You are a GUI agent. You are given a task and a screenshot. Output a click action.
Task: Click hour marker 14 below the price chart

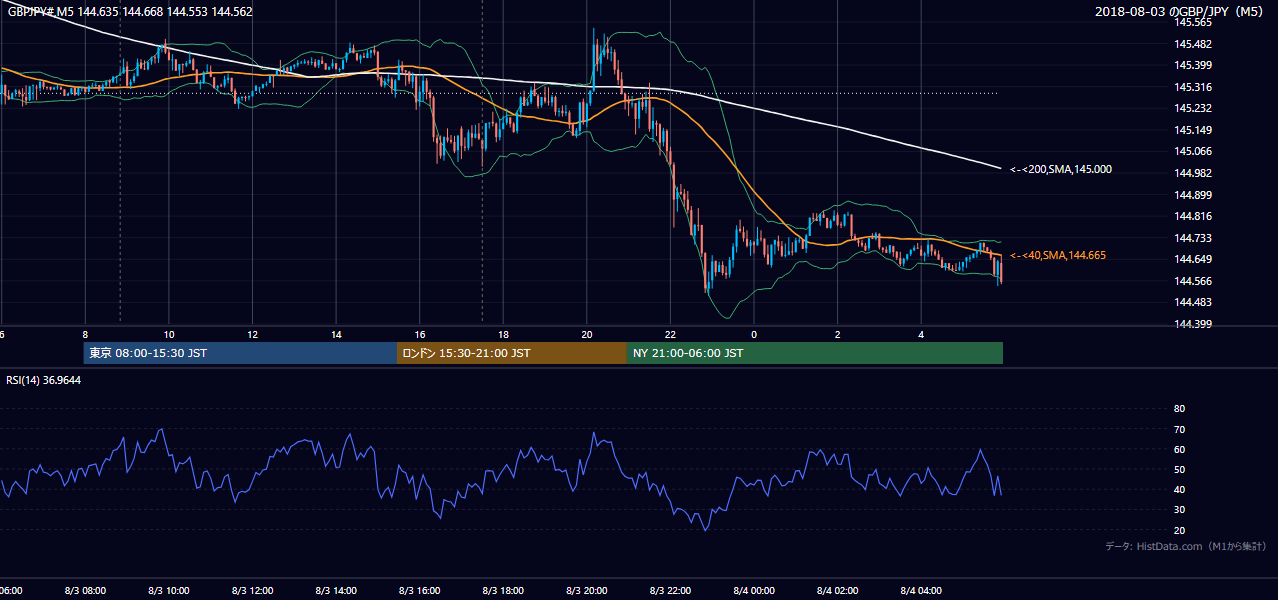coord(336,334)
